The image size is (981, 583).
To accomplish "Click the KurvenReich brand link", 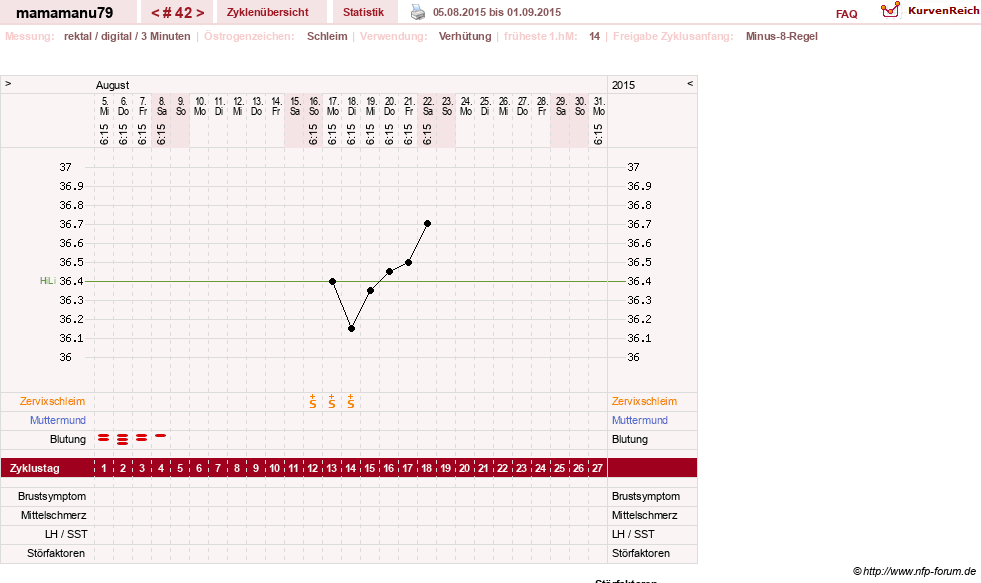I will pos(943,11).
